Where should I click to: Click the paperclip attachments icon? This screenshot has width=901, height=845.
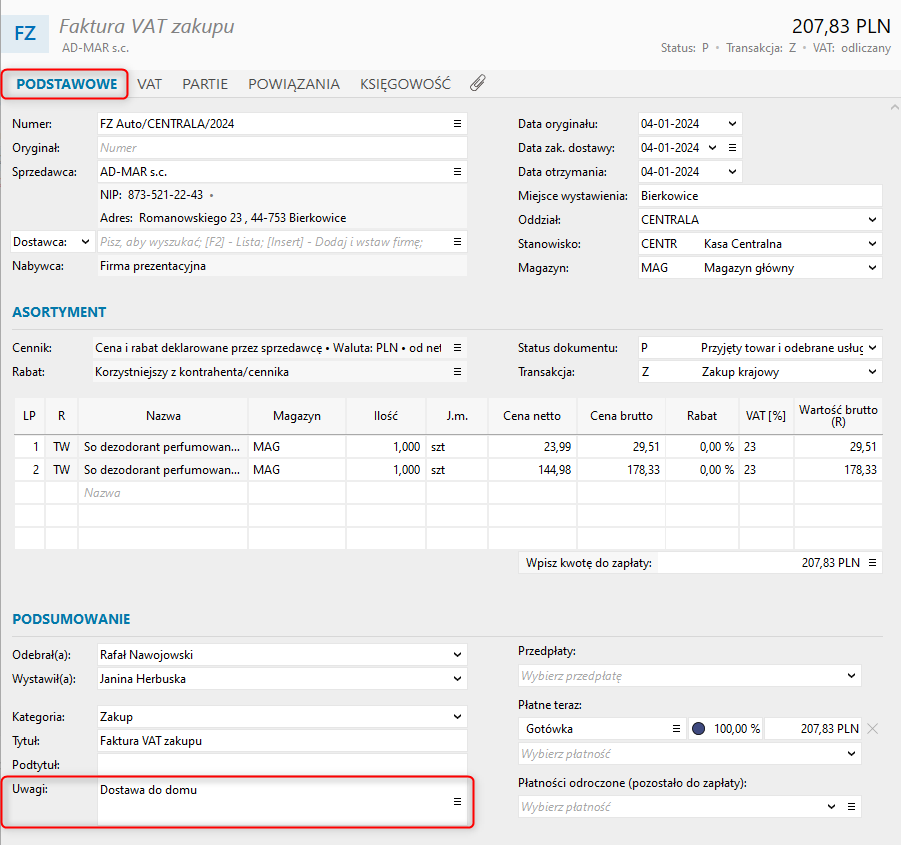(478, 84)
